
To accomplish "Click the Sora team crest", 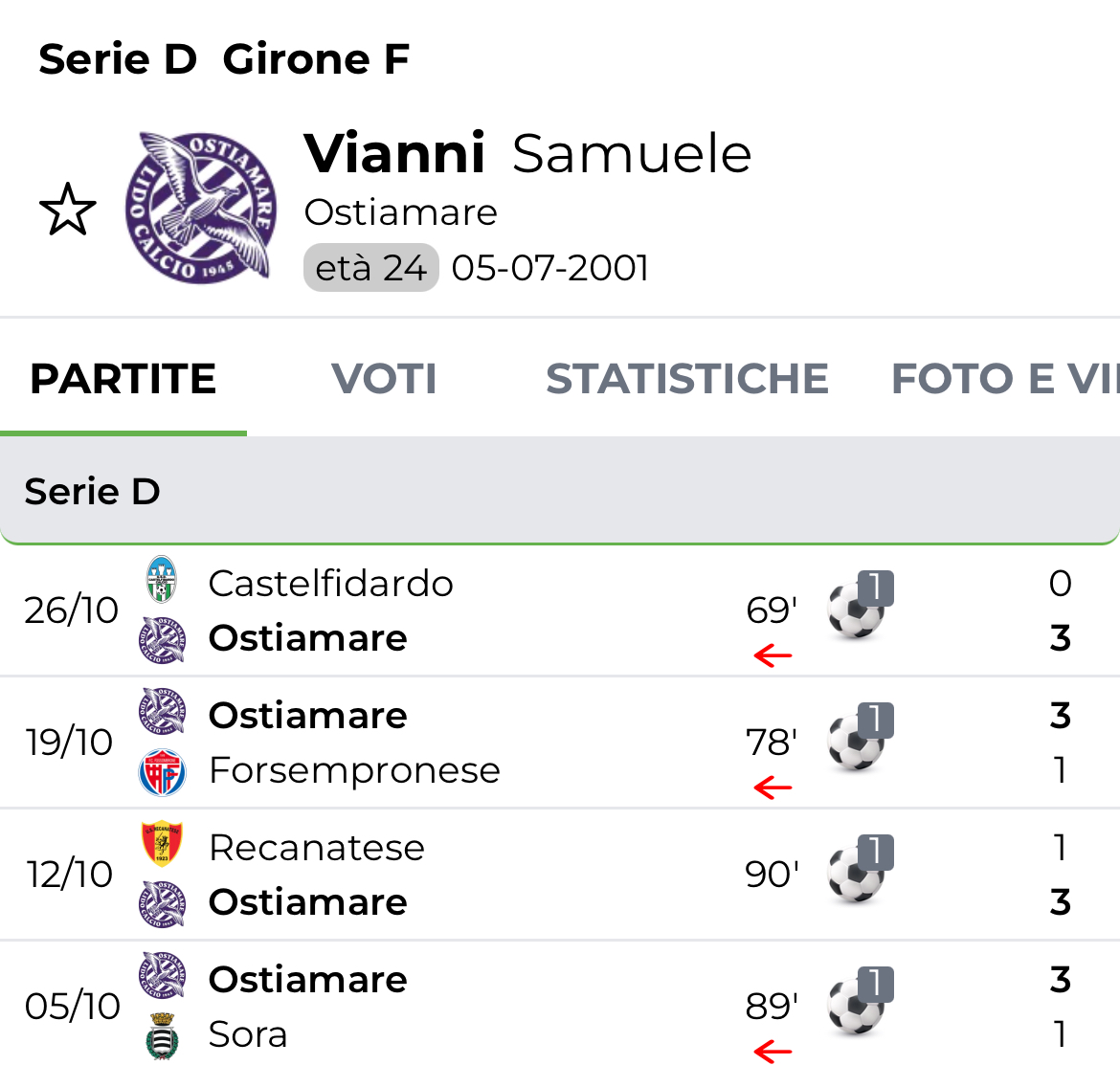I will 162,1036.
